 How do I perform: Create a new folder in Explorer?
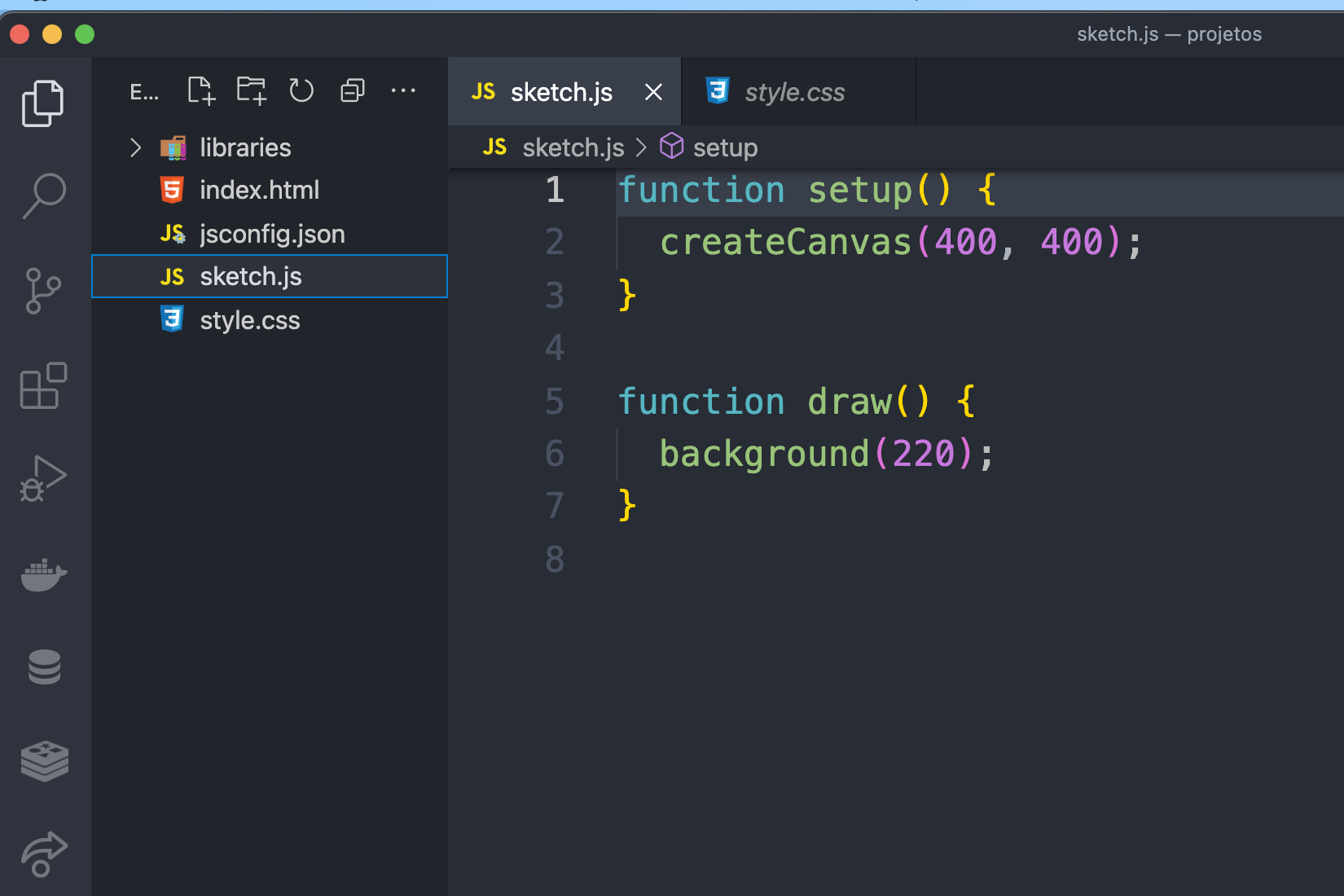pyautogui.click(x=251, y=90)
